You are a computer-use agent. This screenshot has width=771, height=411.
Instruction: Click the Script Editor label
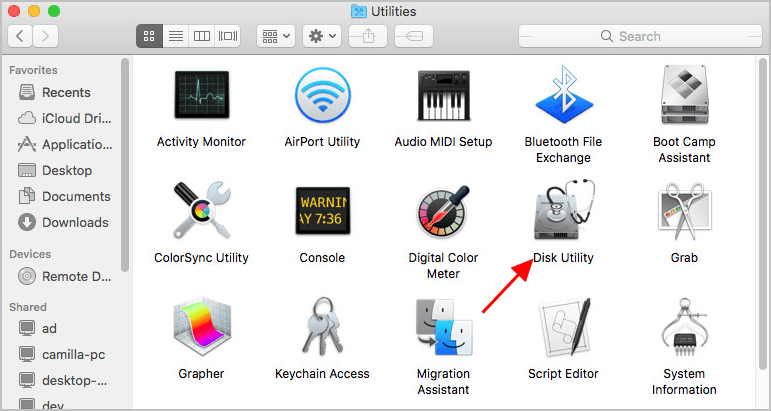point(563,374)
